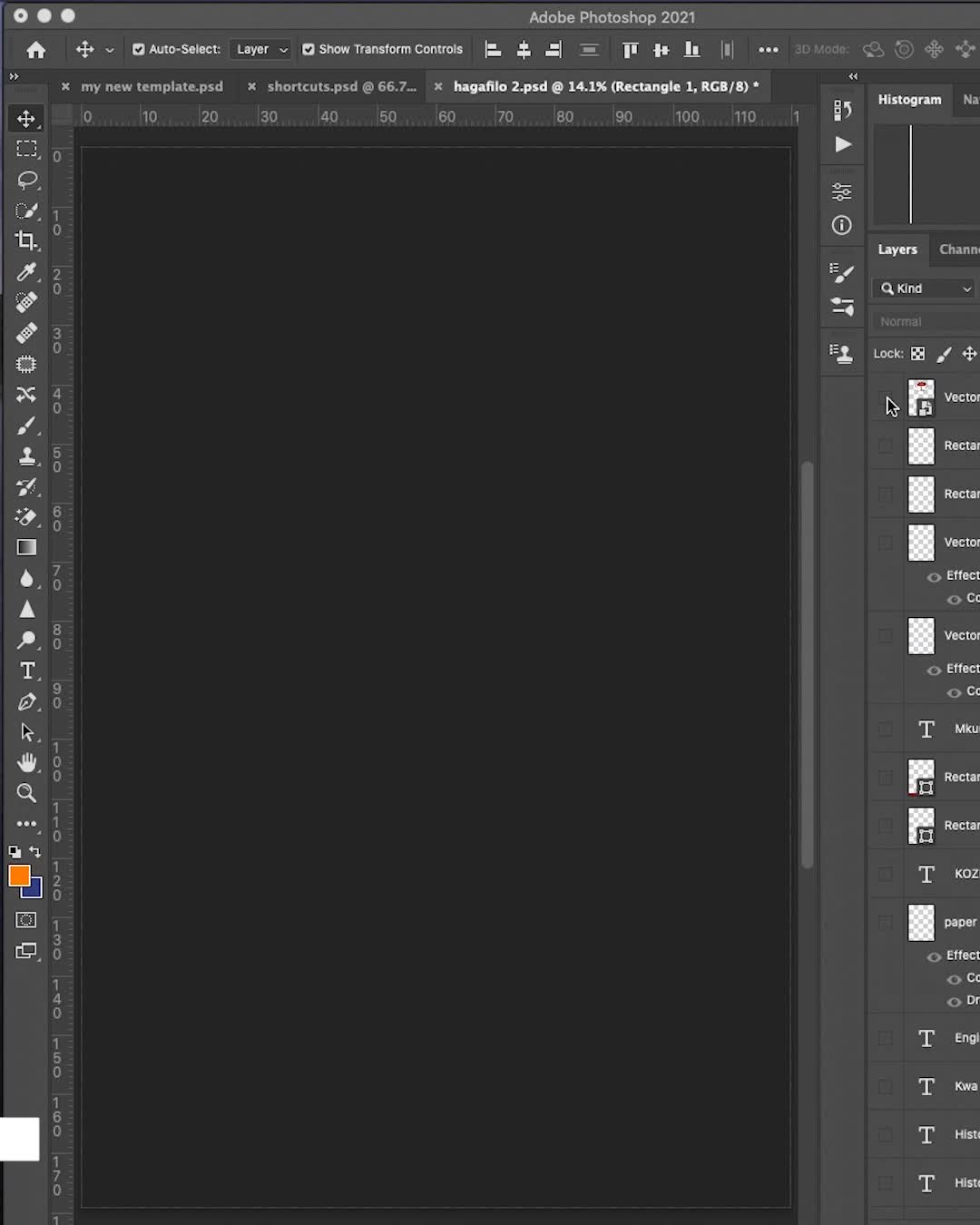Expand the Auto-Select target dropdown
Viewport: 980px width, 1225px height.
[x=261, y=49]
